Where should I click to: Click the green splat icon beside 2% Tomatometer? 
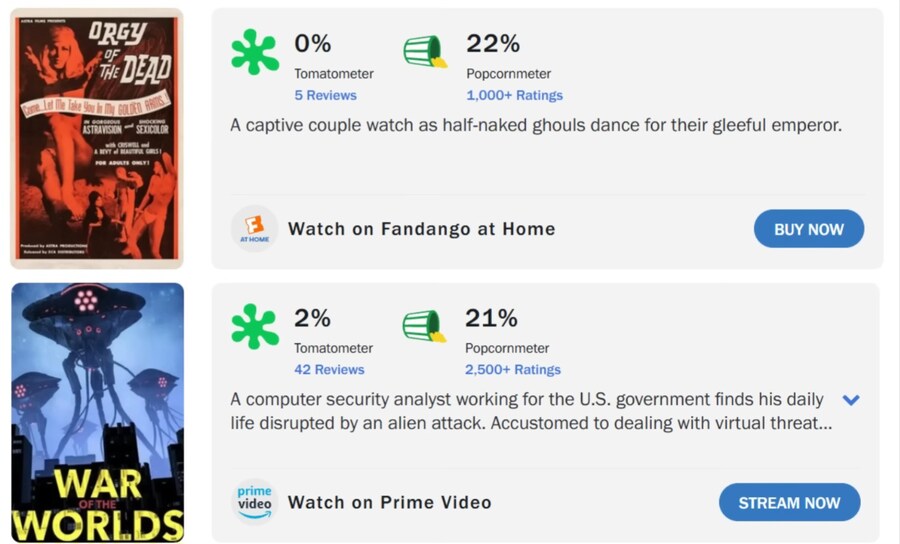[x=255, y=327]
